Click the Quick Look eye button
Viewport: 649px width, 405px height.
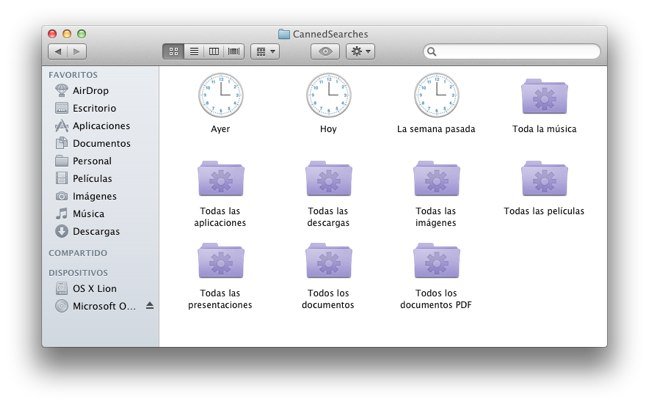pos(325,51)
